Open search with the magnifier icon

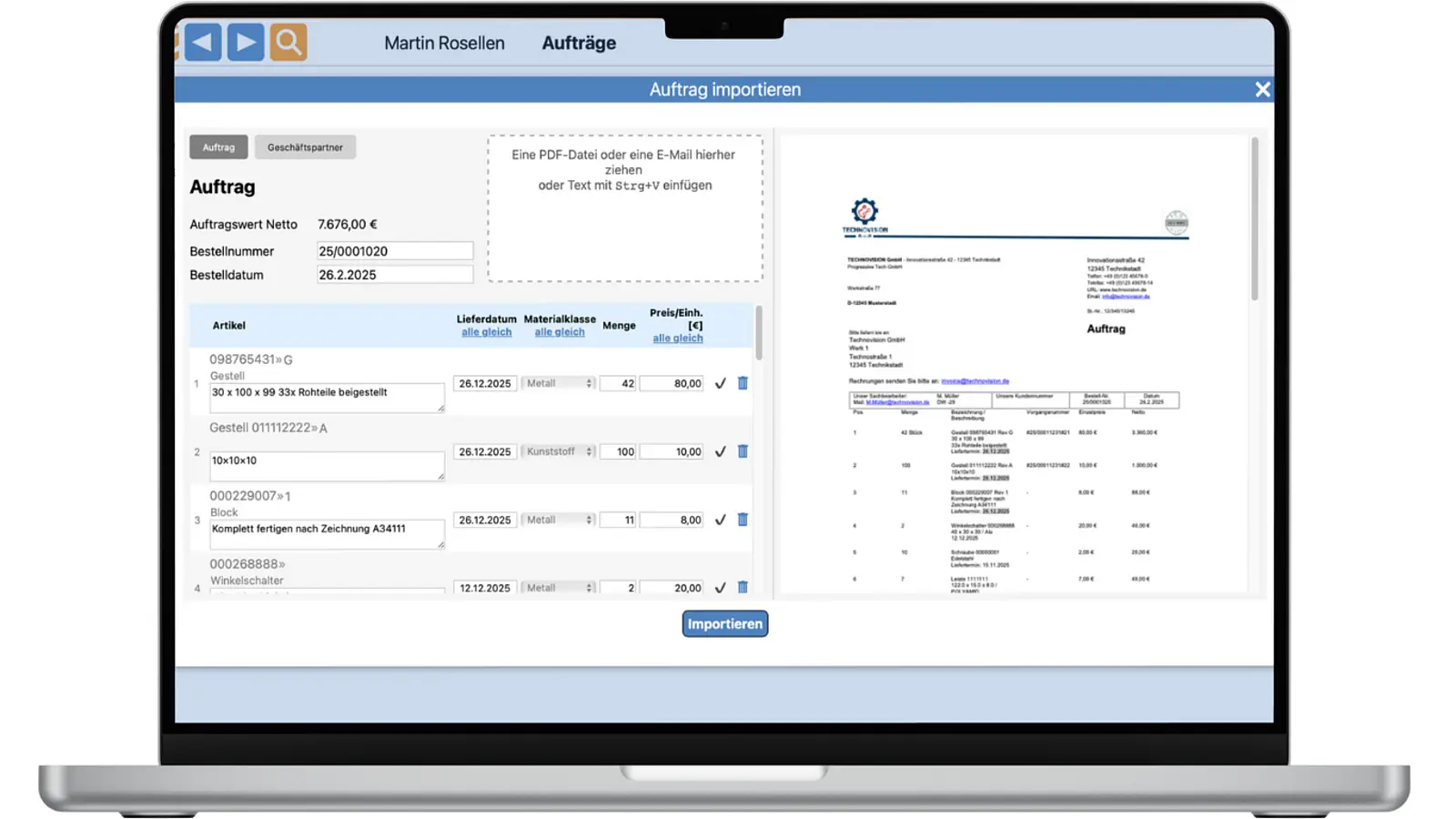[288, 42]
